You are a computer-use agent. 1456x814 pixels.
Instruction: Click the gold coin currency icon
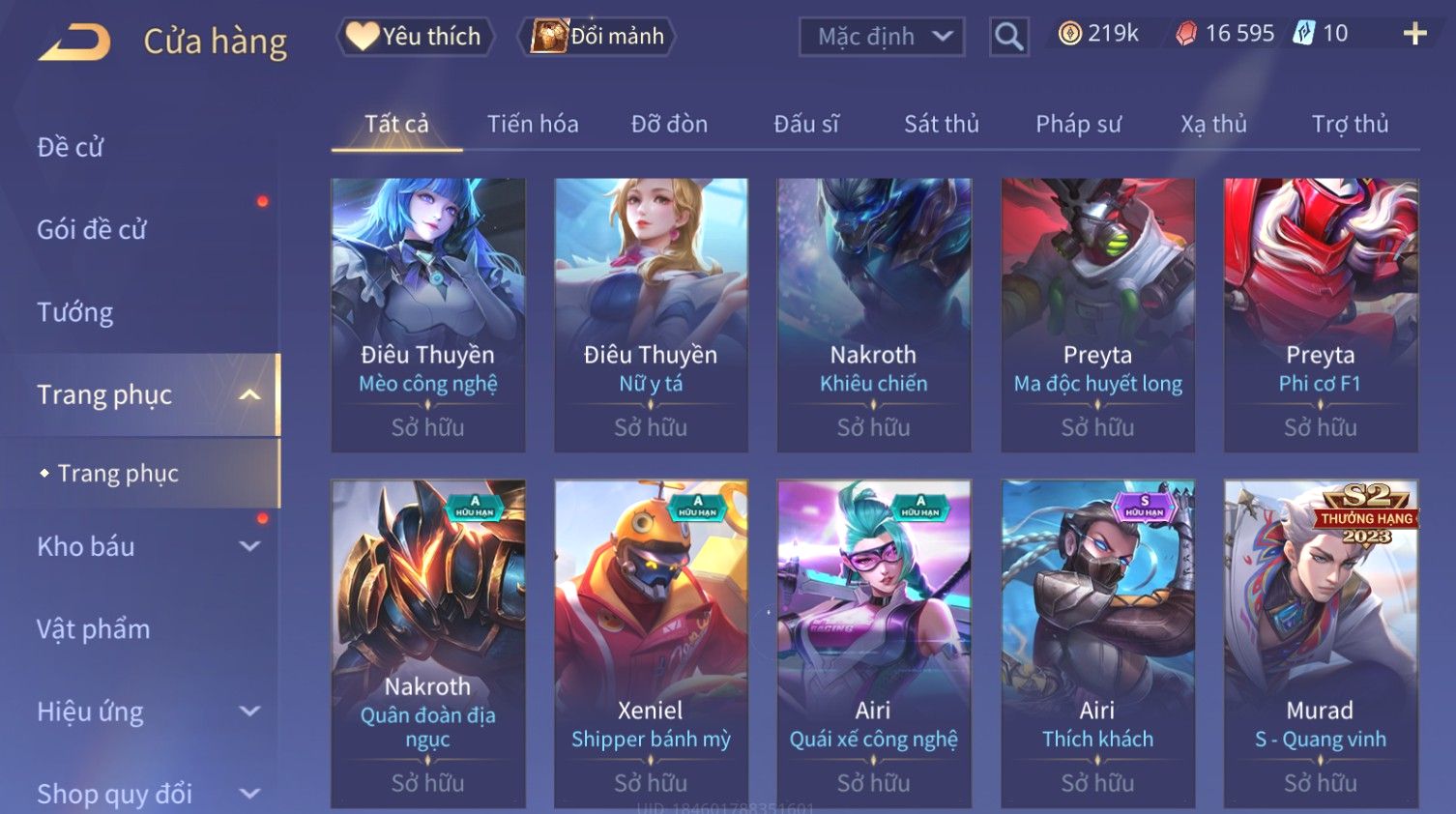[x=1069, y=34]
